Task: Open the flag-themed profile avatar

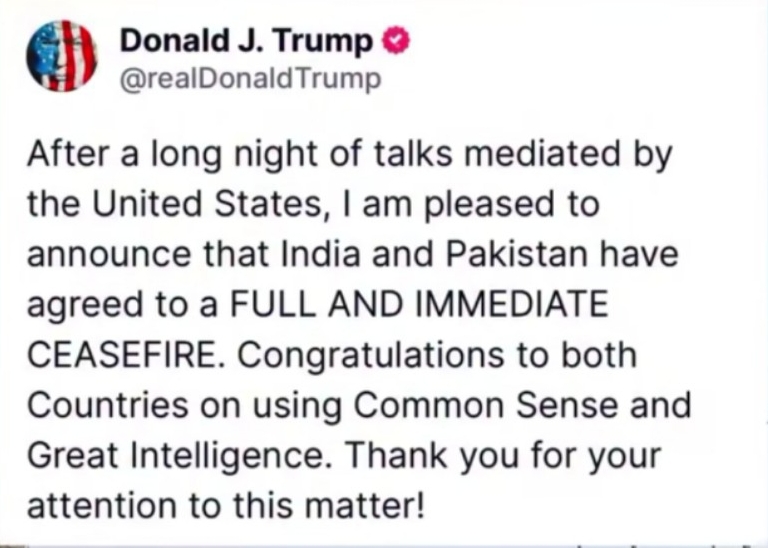Action: pos(62,56)
